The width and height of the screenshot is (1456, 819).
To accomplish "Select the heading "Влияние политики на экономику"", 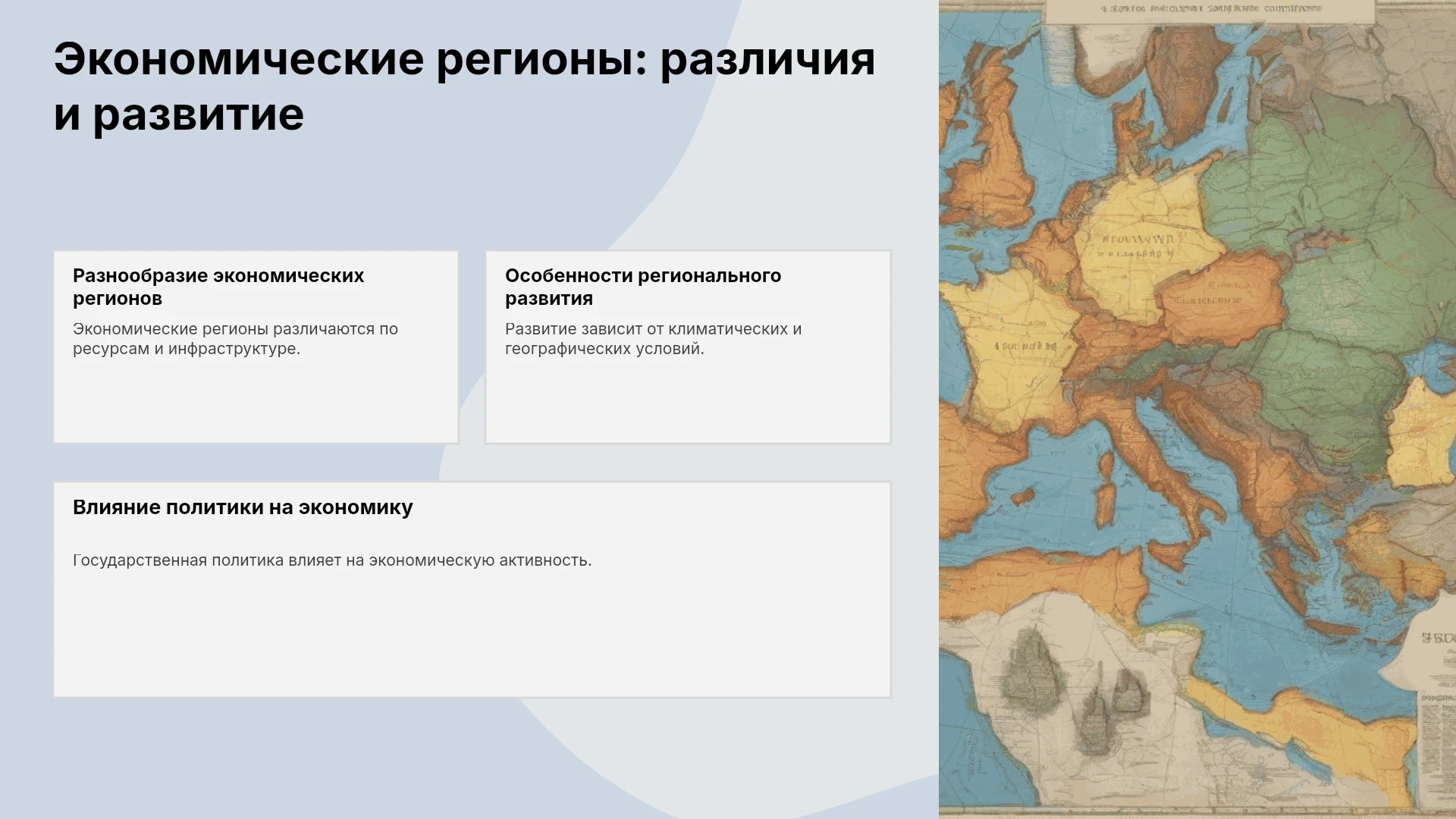I will pos(243,507).
